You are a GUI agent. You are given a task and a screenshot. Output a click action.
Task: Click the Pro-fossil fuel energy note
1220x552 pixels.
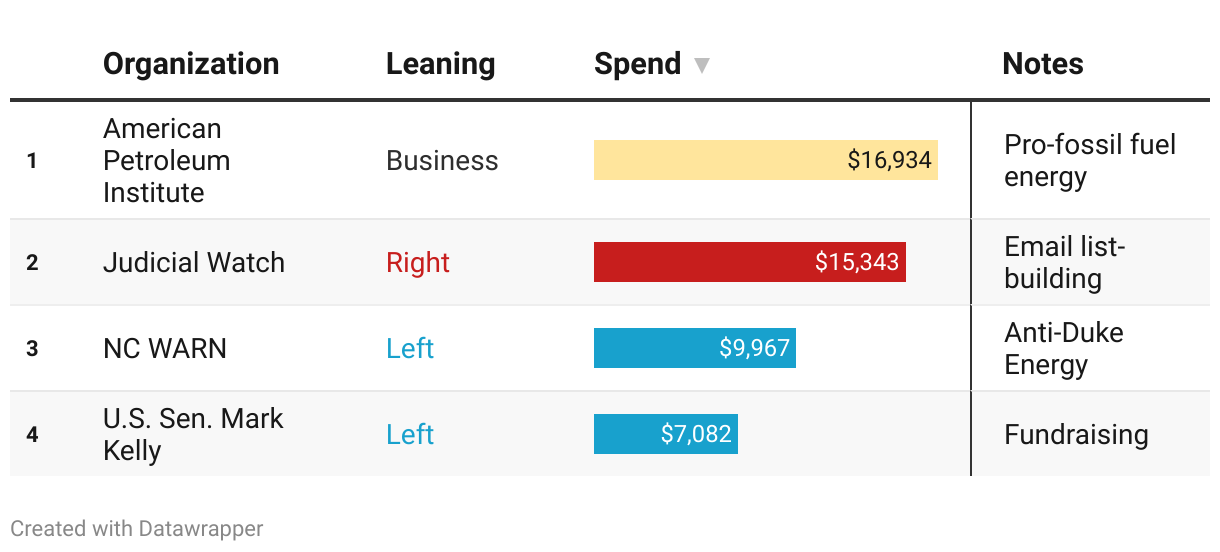[1090, 160]
